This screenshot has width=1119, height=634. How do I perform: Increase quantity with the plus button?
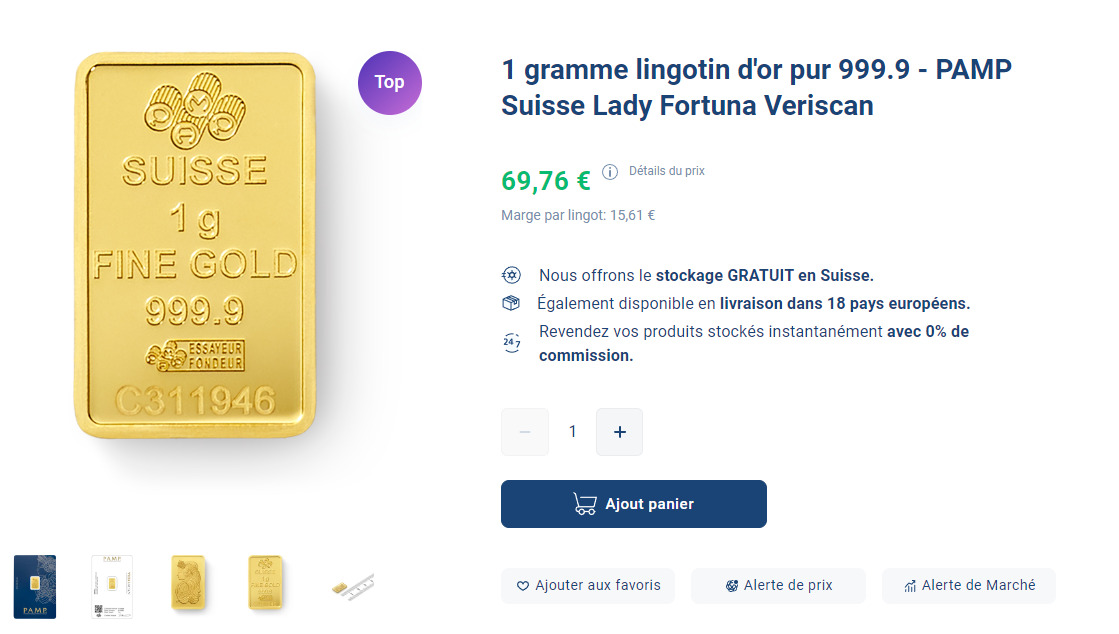click(619, 431)
